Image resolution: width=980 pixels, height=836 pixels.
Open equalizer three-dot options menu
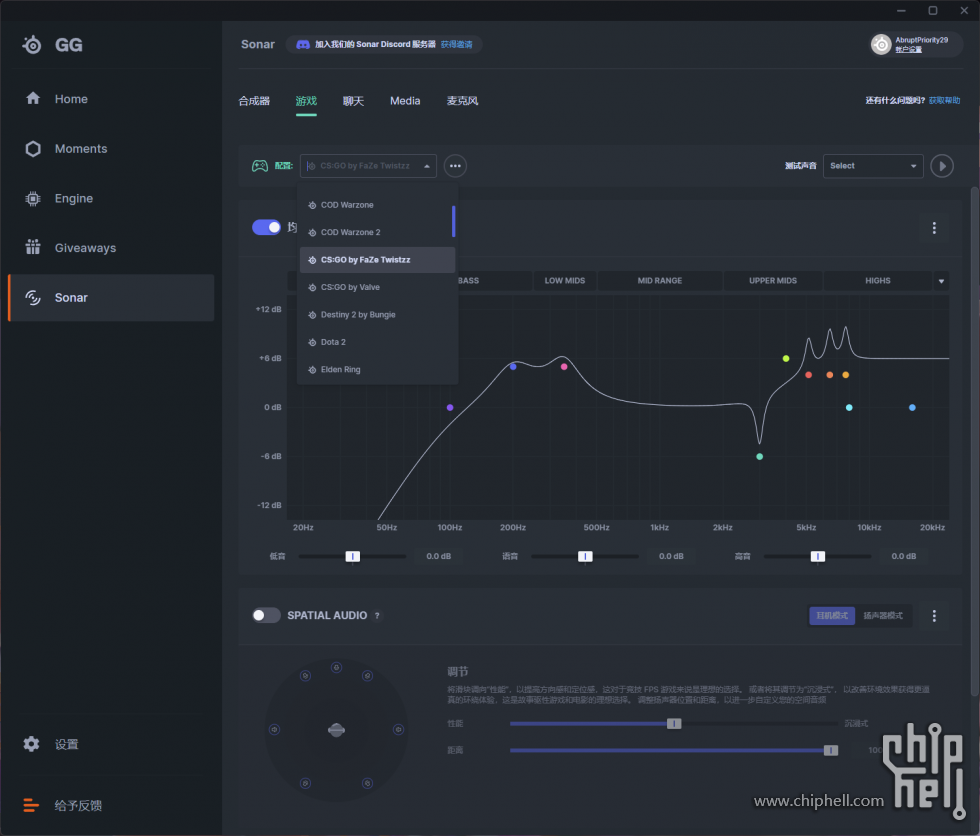tap(934, 228)
